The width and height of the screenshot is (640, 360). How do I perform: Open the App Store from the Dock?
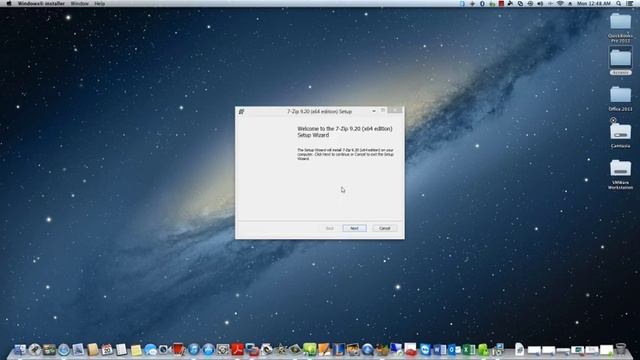(208, 349)
